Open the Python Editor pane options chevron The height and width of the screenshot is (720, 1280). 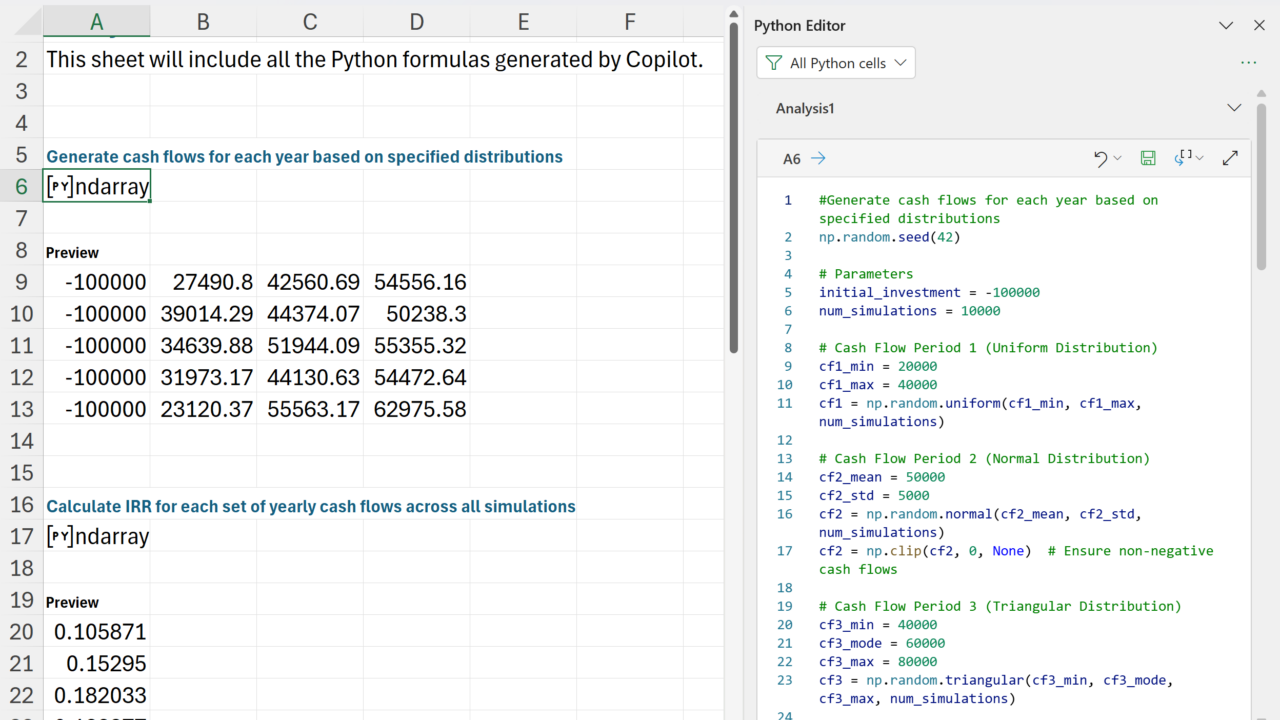click(x=1226, y=26)
